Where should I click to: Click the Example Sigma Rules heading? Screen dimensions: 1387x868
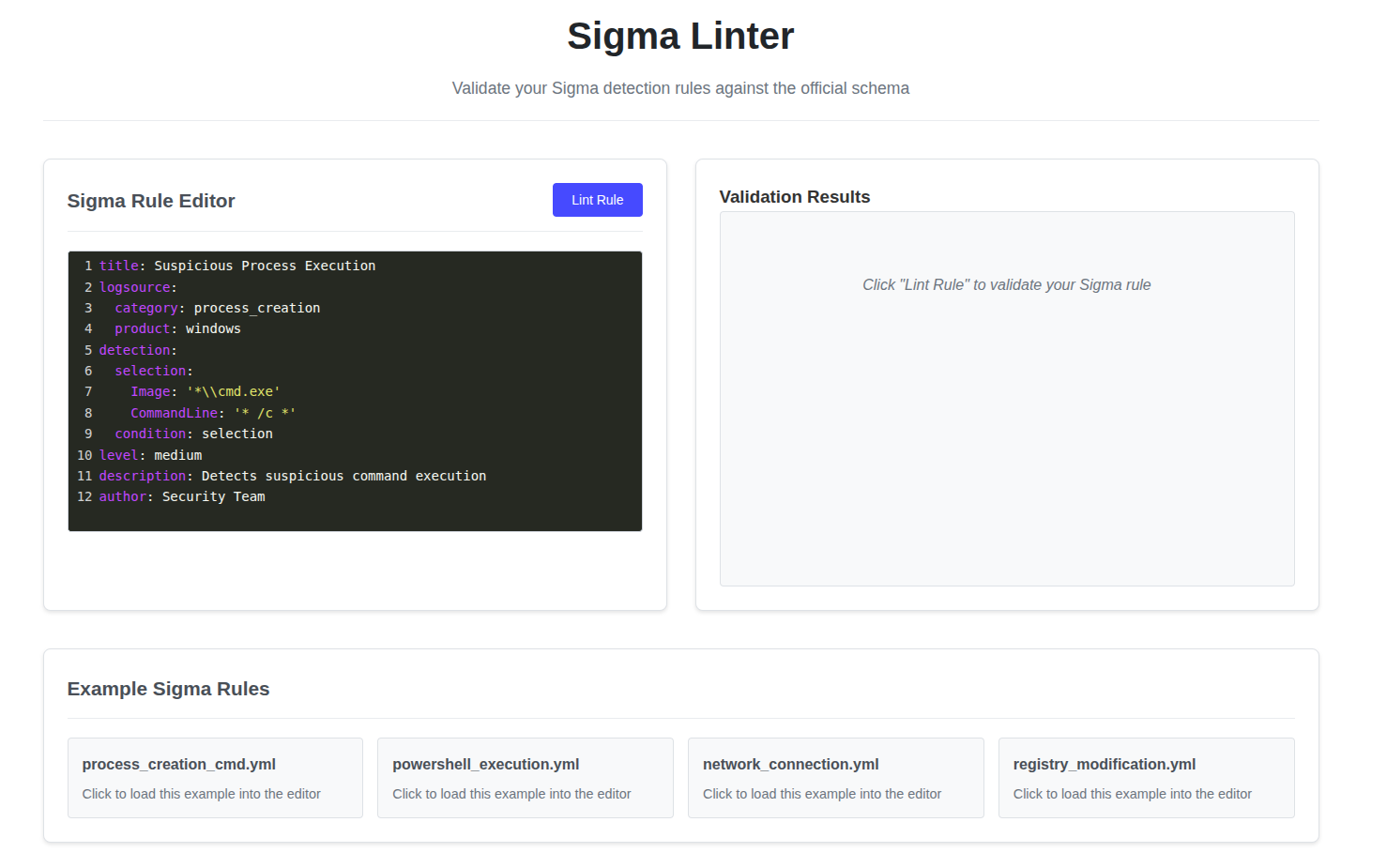[x=168, y=689]
